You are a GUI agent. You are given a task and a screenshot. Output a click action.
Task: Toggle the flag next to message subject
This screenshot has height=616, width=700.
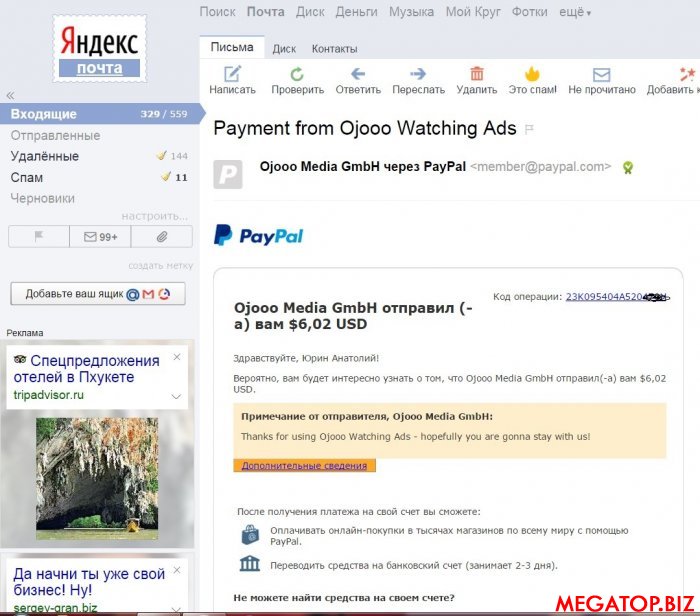click(x=529, y=129)
